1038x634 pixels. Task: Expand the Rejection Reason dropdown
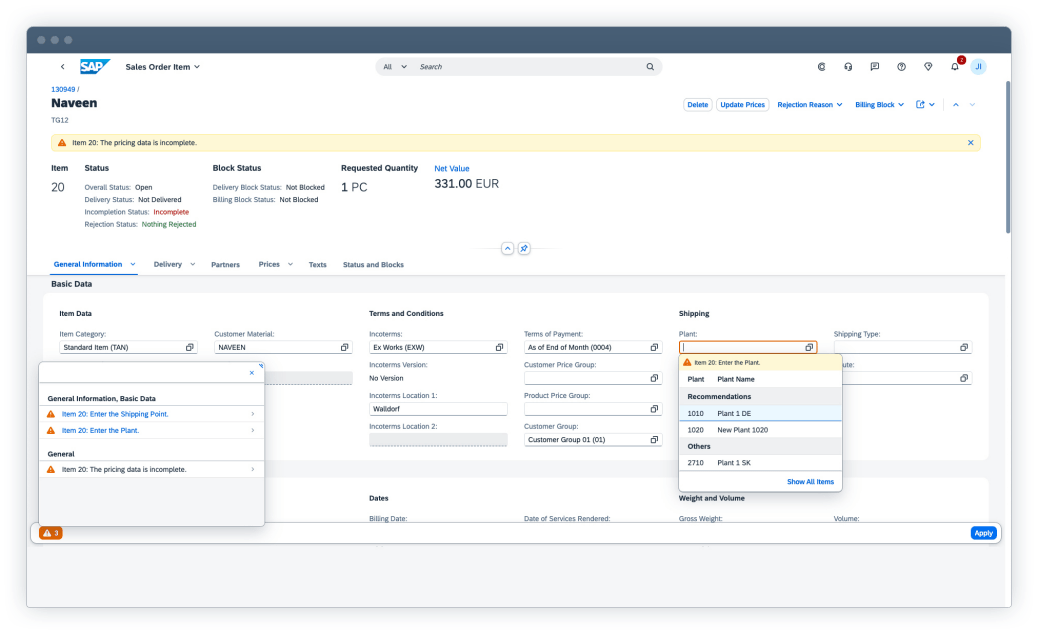(810, 104)
